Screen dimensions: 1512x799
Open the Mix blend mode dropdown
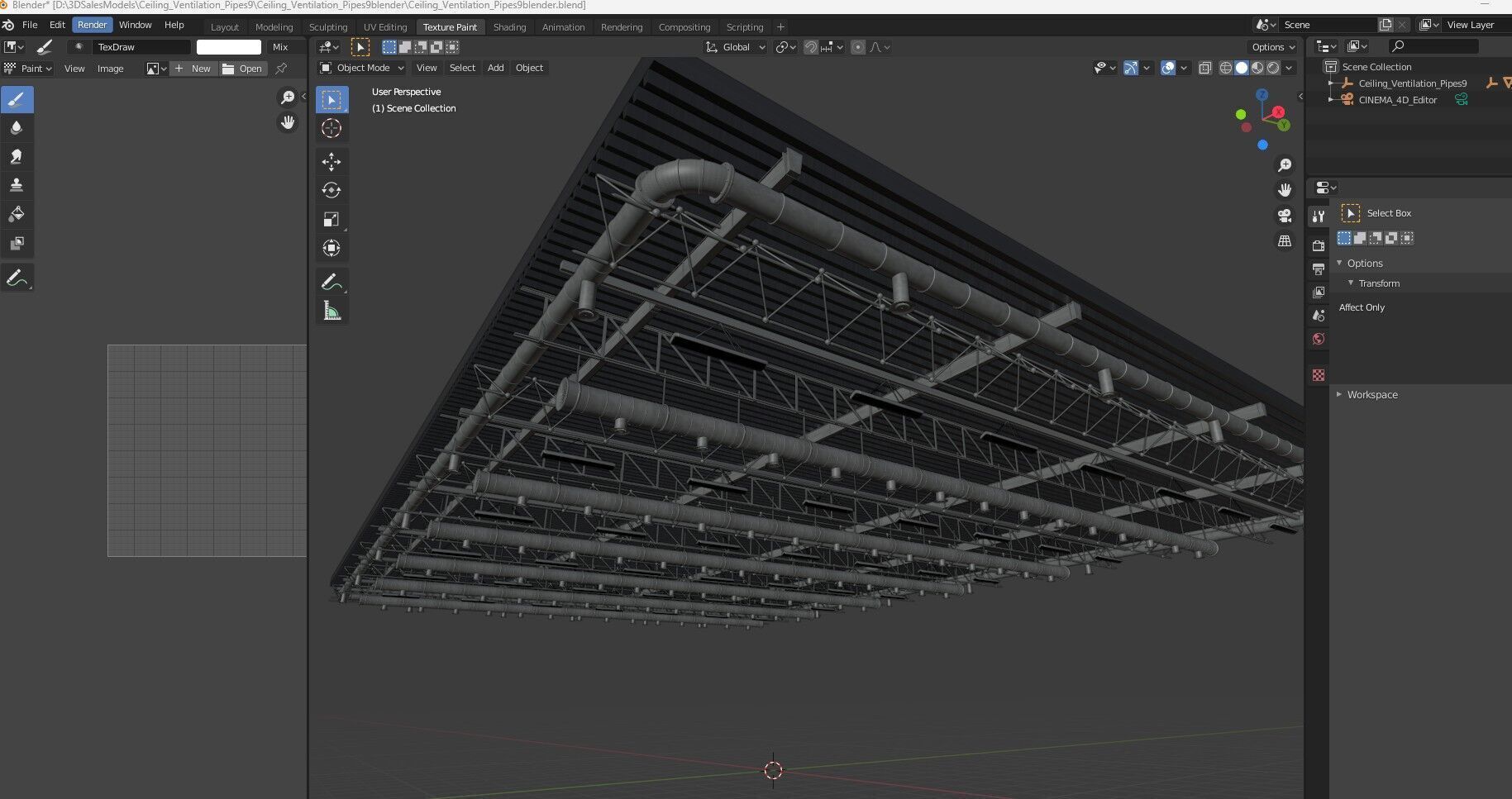286,47
